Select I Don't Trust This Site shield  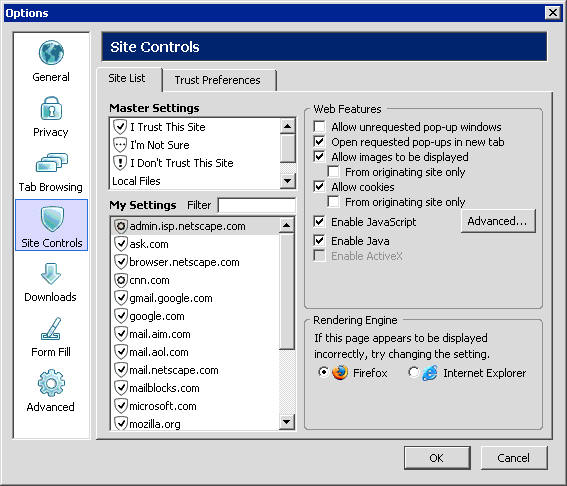[120, 163]
